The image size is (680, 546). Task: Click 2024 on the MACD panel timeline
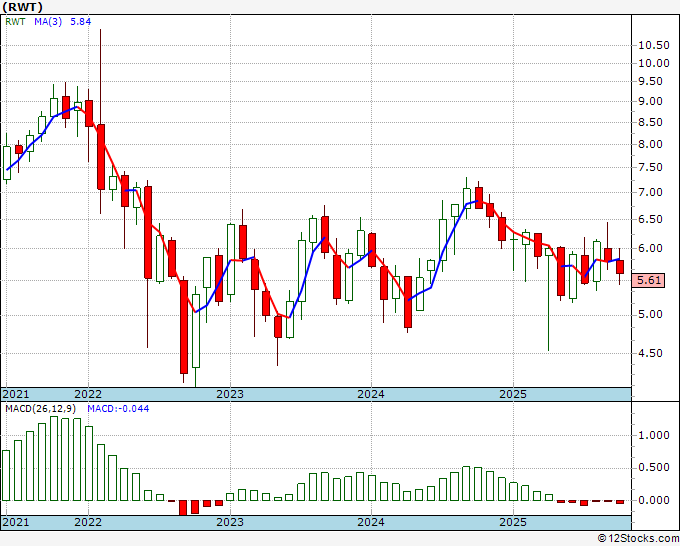pyautogui.click(x=371, y=522)
